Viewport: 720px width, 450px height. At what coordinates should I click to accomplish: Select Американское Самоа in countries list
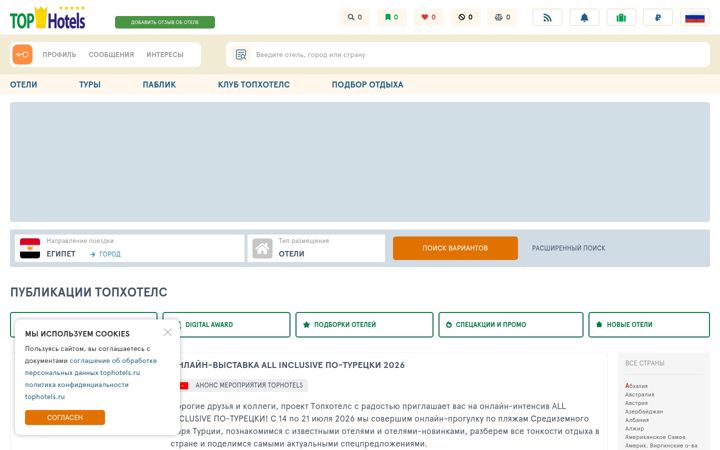pyautogui.click(x=655, y=437)
